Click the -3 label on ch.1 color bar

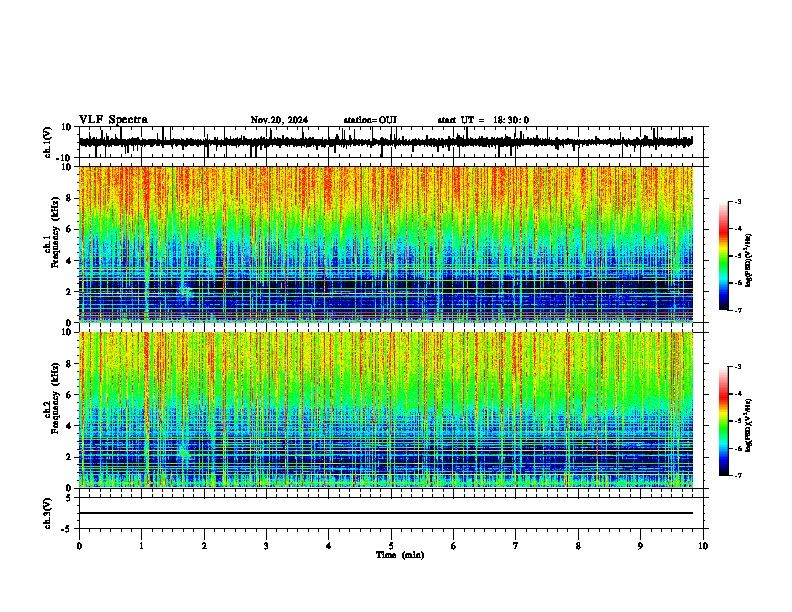(x=738, y=202)
